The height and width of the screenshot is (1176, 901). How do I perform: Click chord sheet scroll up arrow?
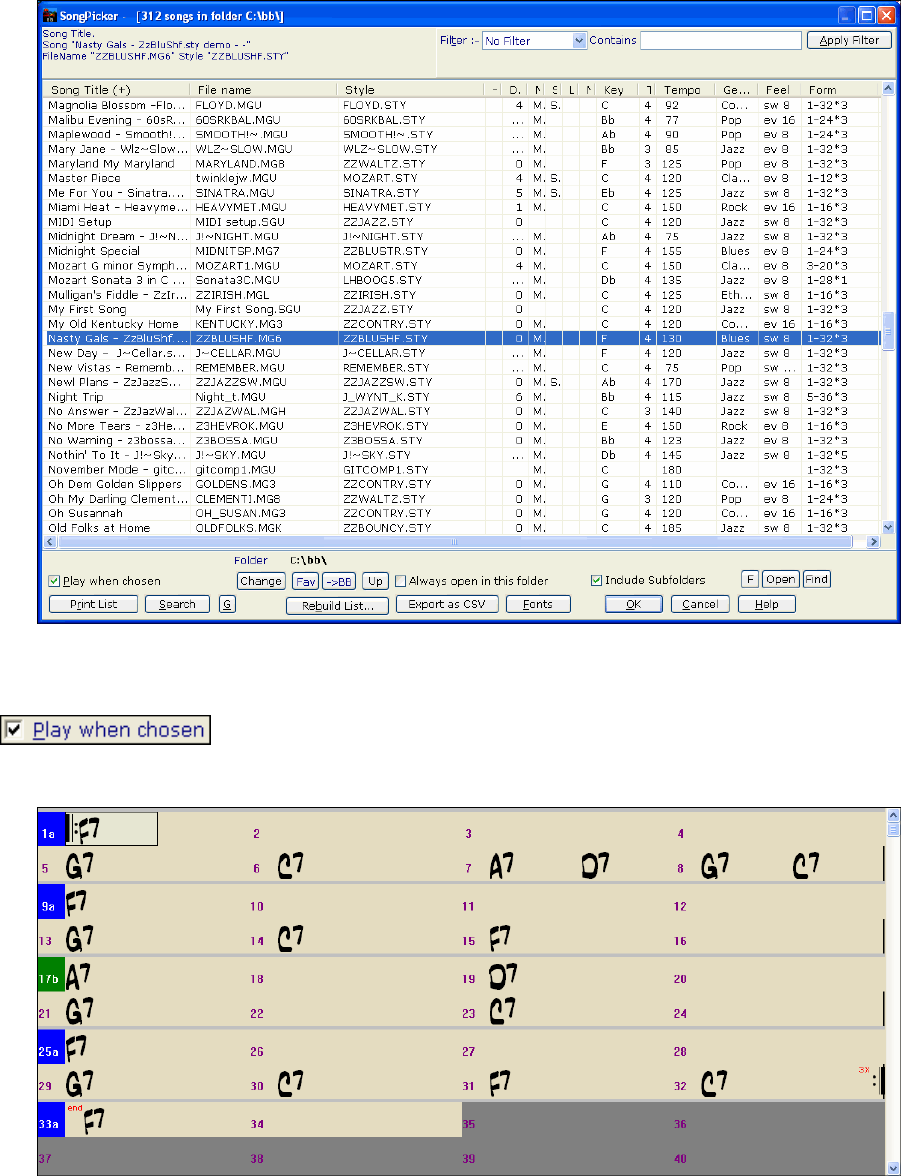(x=893, y=815)
